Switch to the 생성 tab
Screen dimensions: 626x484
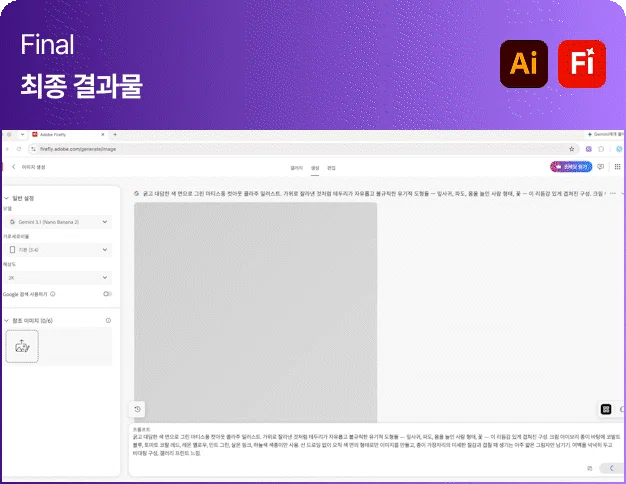coord(315,168)
